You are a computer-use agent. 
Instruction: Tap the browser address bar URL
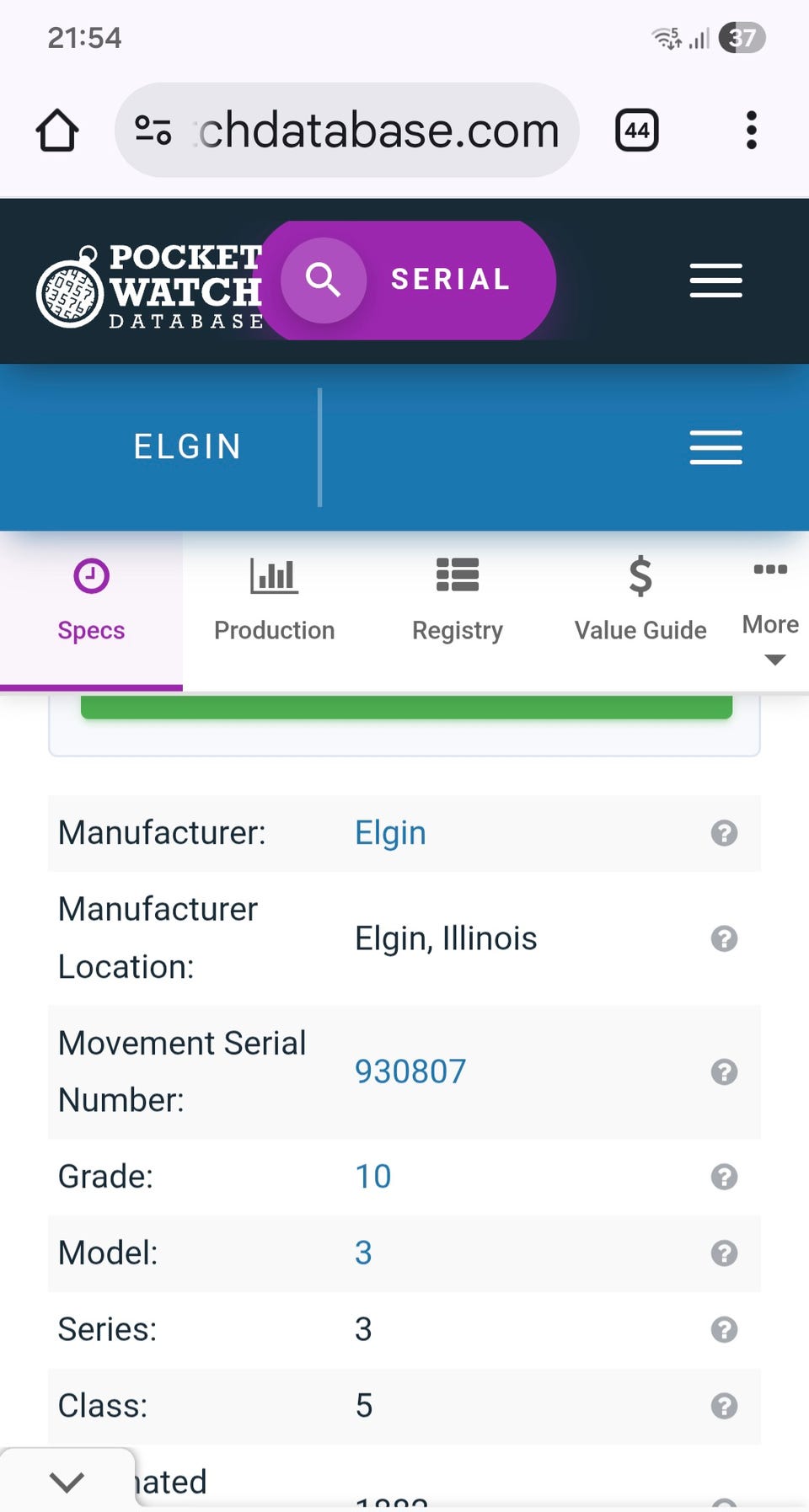tap(379, 131)
